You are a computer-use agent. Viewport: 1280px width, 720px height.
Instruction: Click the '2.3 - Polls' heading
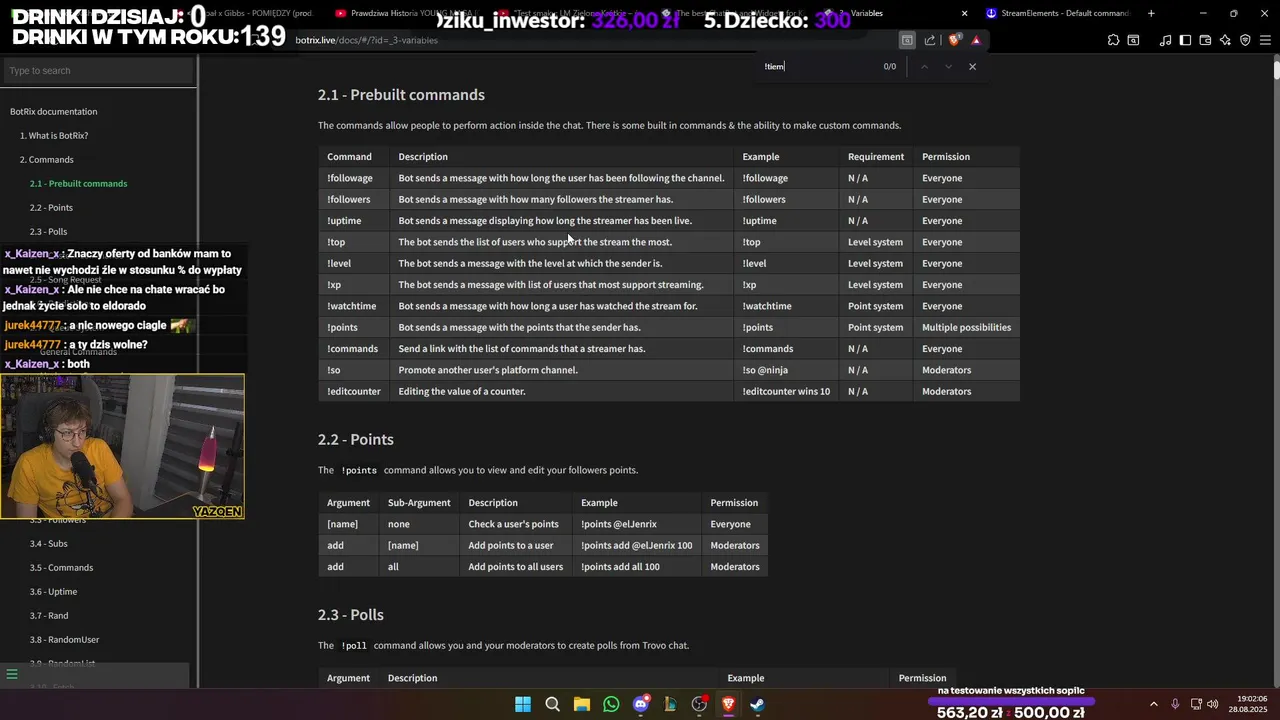click(x=350, y=615)
